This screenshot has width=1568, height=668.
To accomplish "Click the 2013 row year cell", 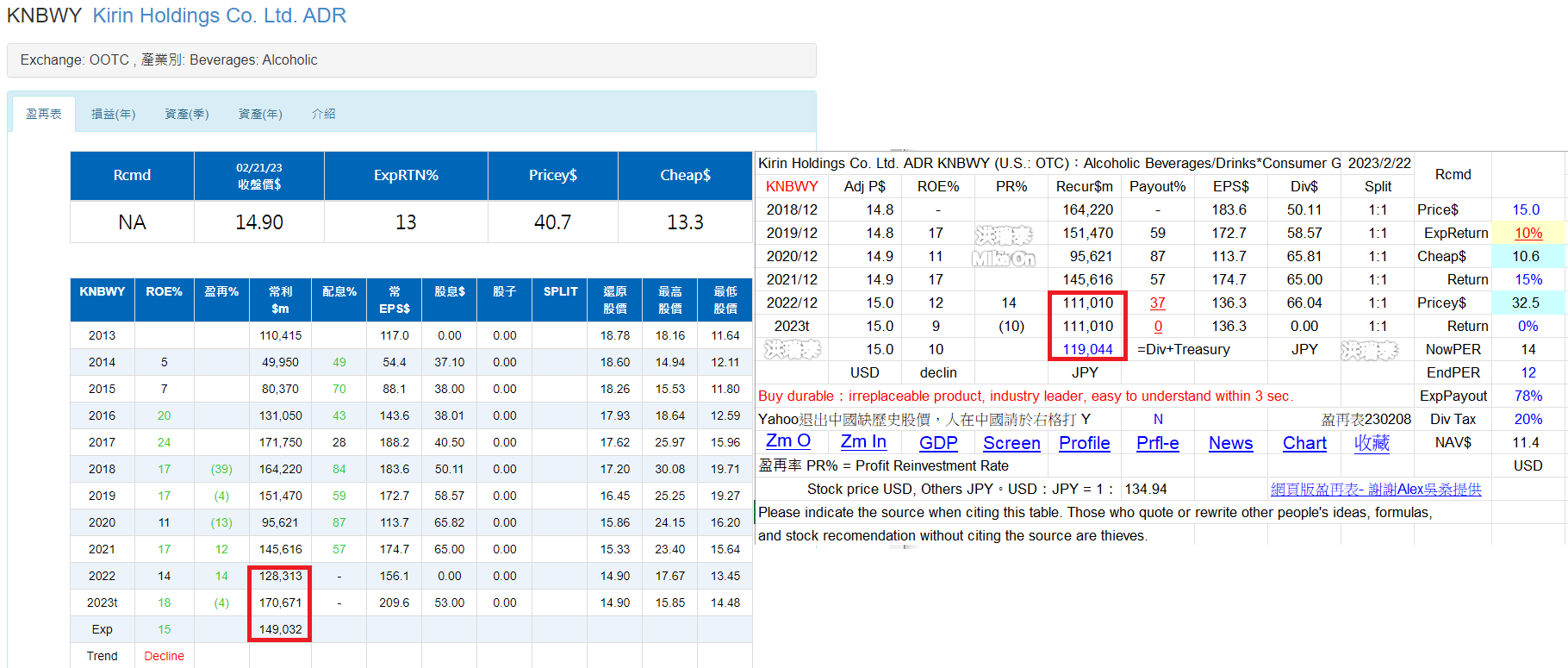I will [102, 335].
